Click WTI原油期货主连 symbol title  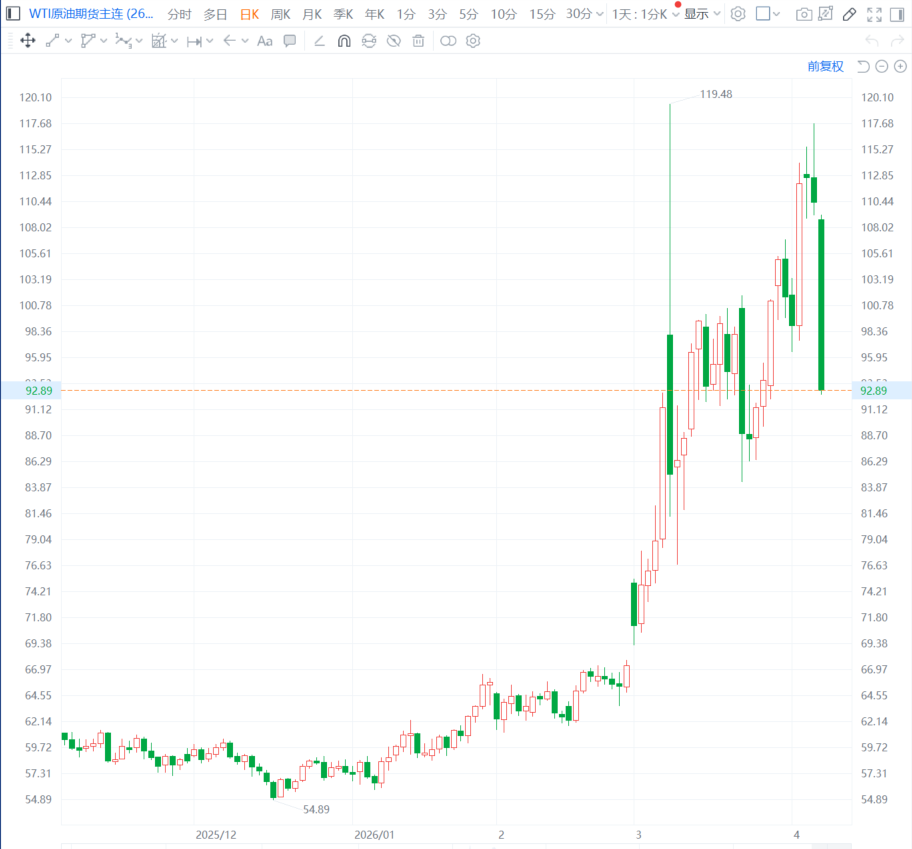pos(91,14)
